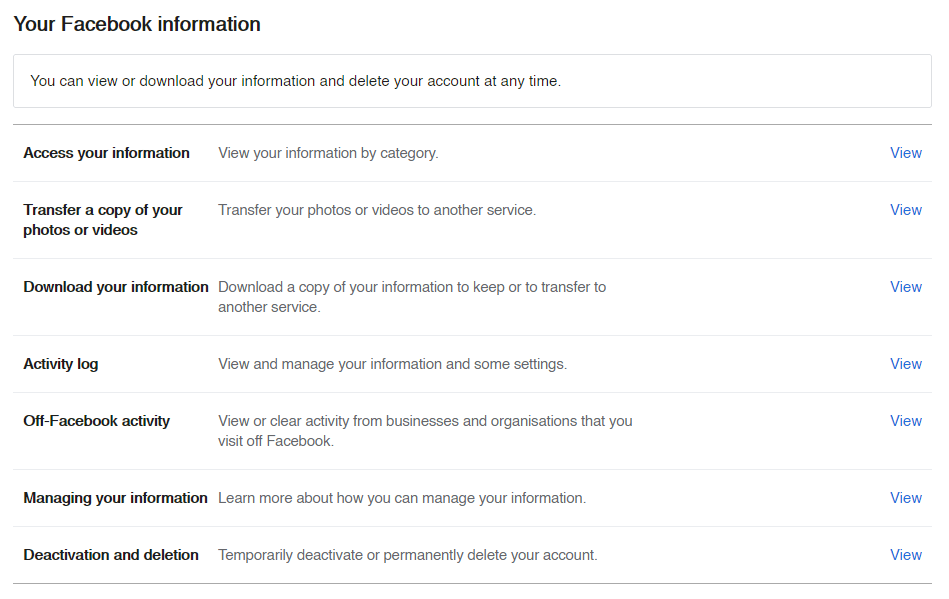The image size is (949, 599).
Task: Click View for Off-Facebook activity
Action: pyautogui.click(x=905, y=421)
